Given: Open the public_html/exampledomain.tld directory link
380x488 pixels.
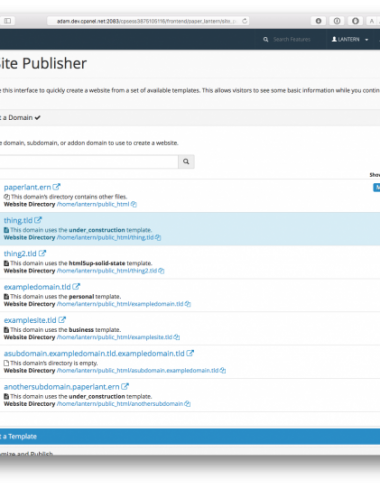Looking at the screenshot, I should tap(120, 304).
